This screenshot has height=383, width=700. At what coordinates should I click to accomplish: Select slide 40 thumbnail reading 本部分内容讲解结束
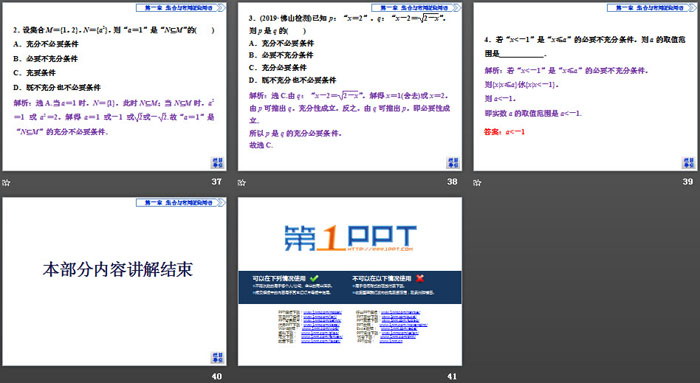(x=114, y=282)
